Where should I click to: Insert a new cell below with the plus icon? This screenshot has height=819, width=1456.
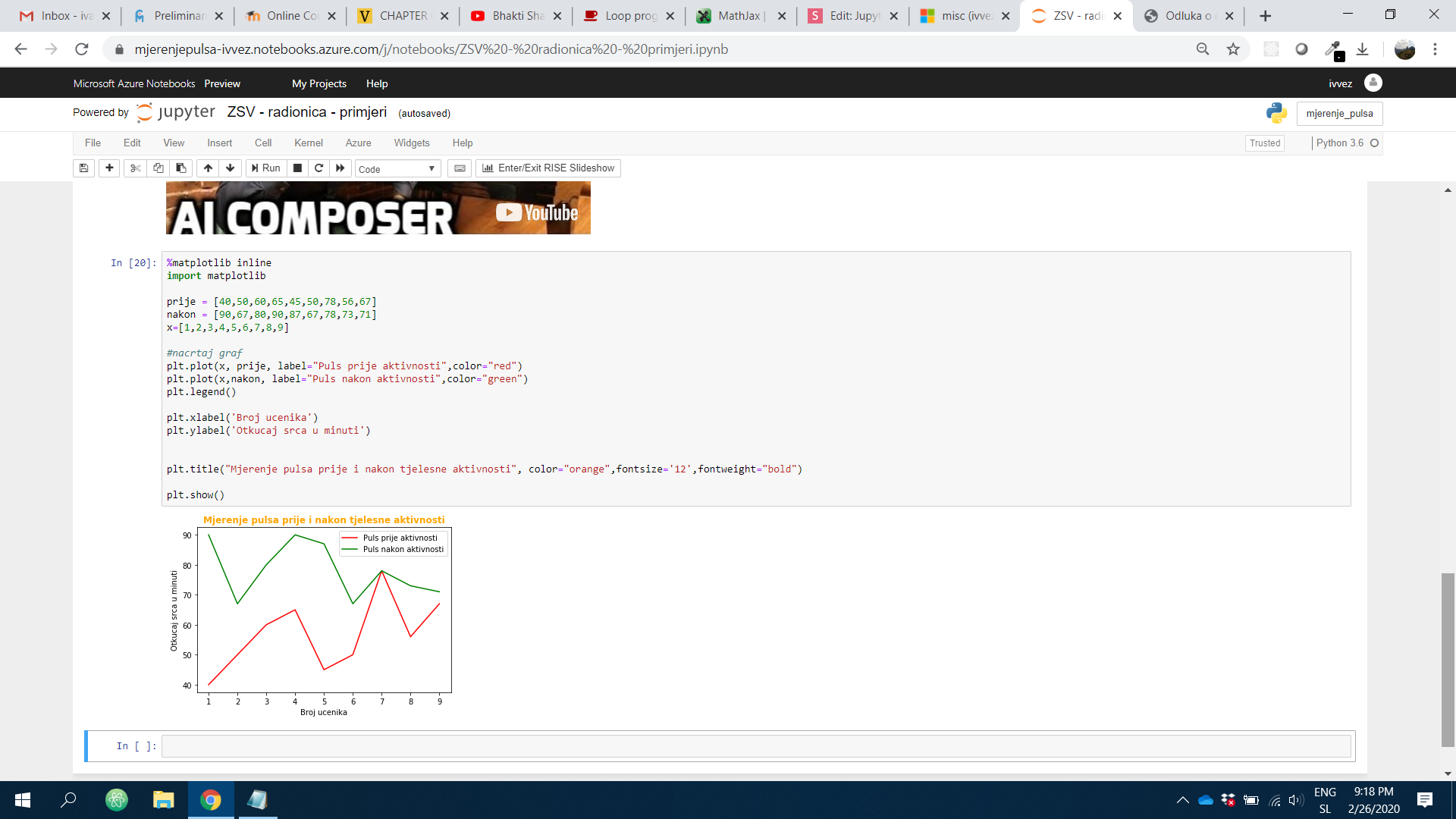click(x=109, y=168)
